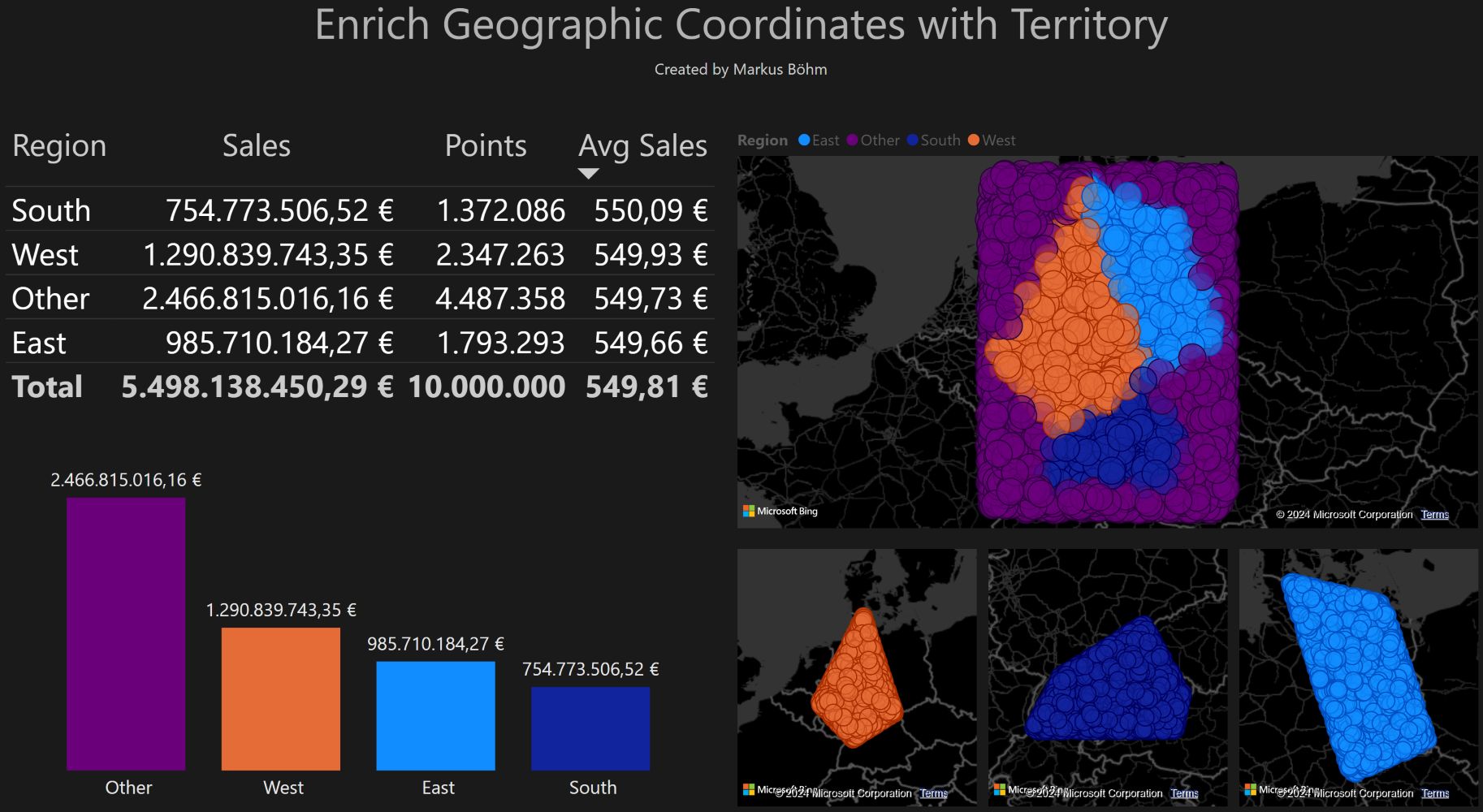
Task: Sort table by Sales column header
Action: pos(257,145)
